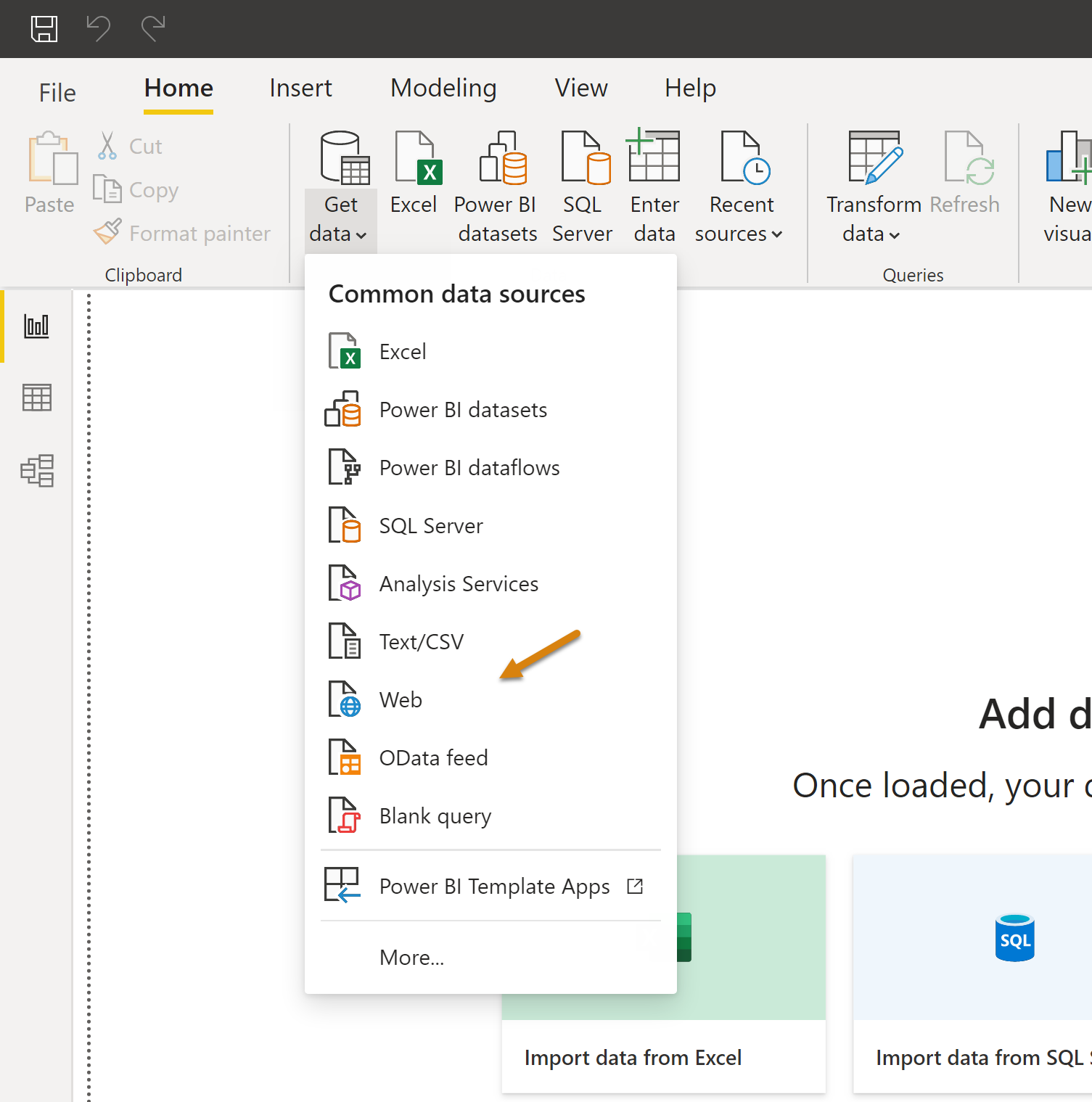Choose Text/CSV data source
The height and width of the screenshot is (1102, 1092).
pos(421,642)
